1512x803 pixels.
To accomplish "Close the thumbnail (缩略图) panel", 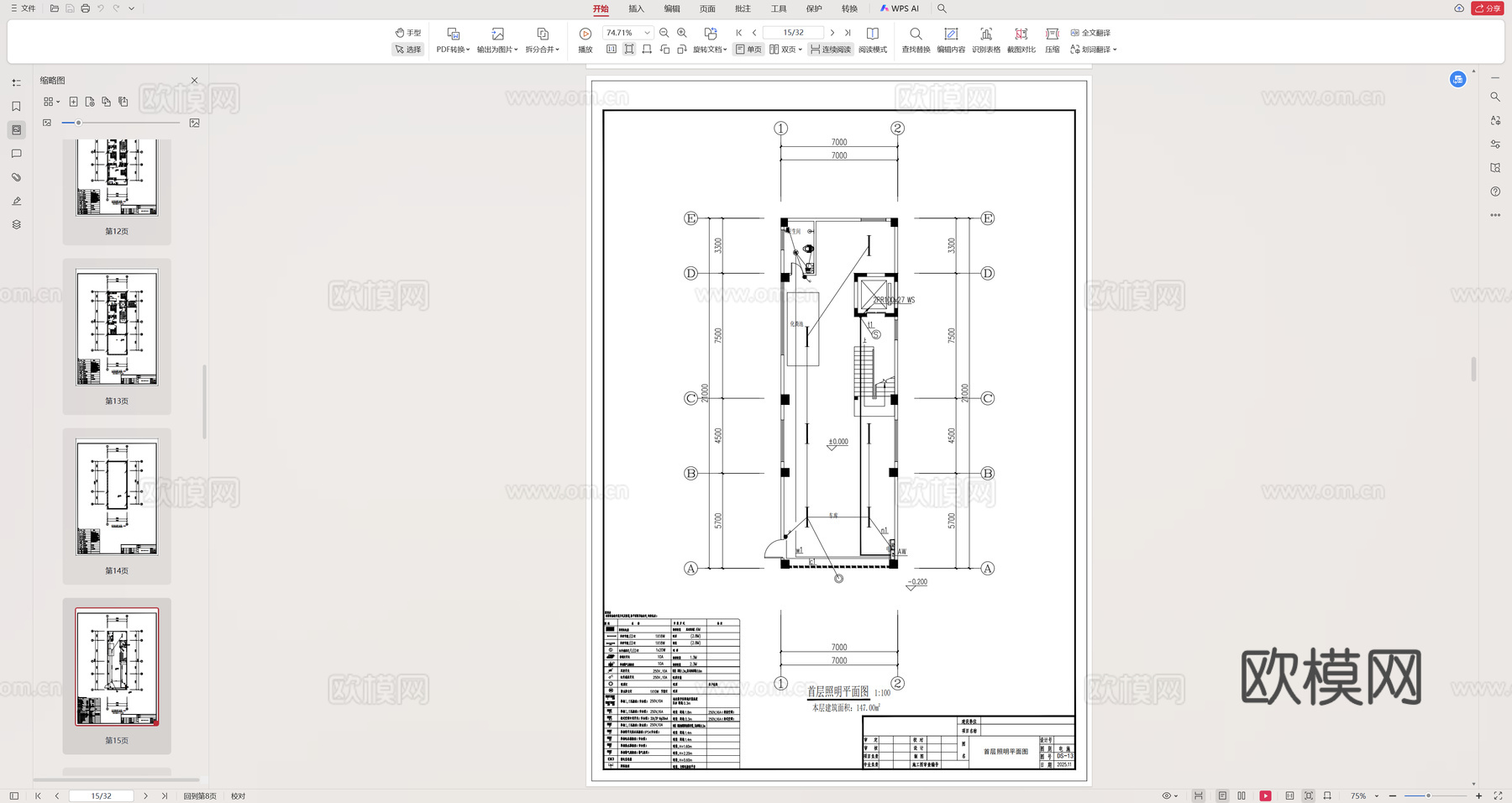I will pos(195,81).
